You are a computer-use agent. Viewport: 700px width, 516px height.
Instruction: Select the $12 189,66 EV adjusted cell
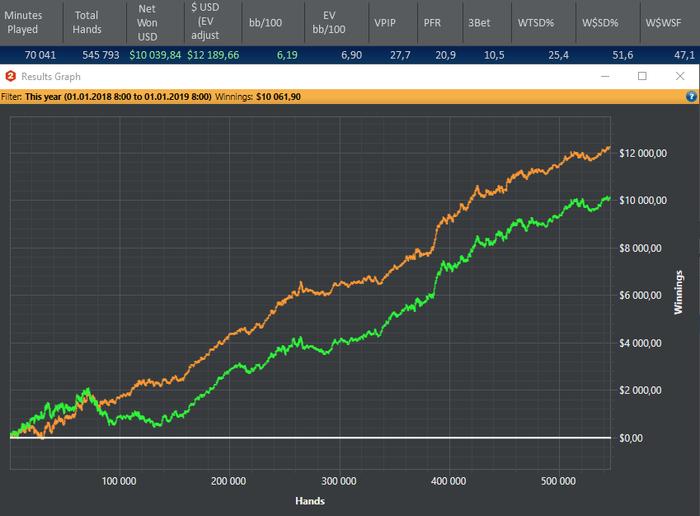(213, 55)
